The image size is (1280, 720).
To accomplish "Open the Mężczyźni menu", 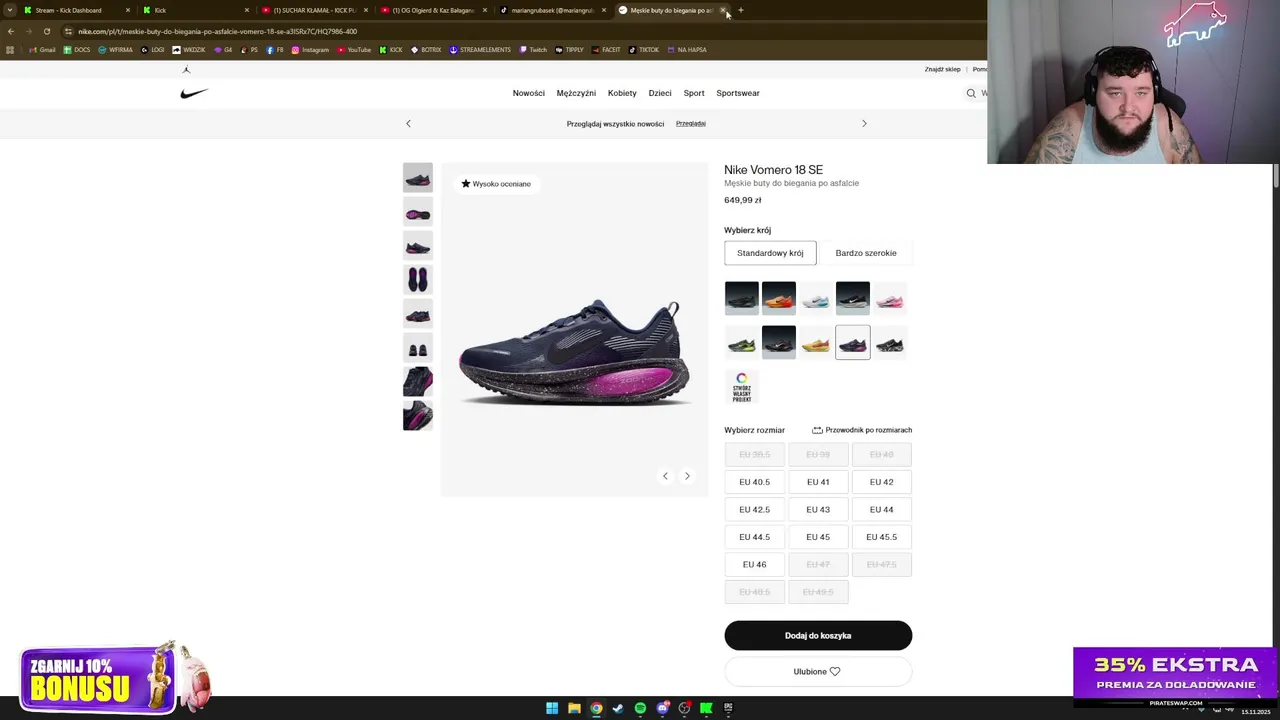I will tap(576, 93).
